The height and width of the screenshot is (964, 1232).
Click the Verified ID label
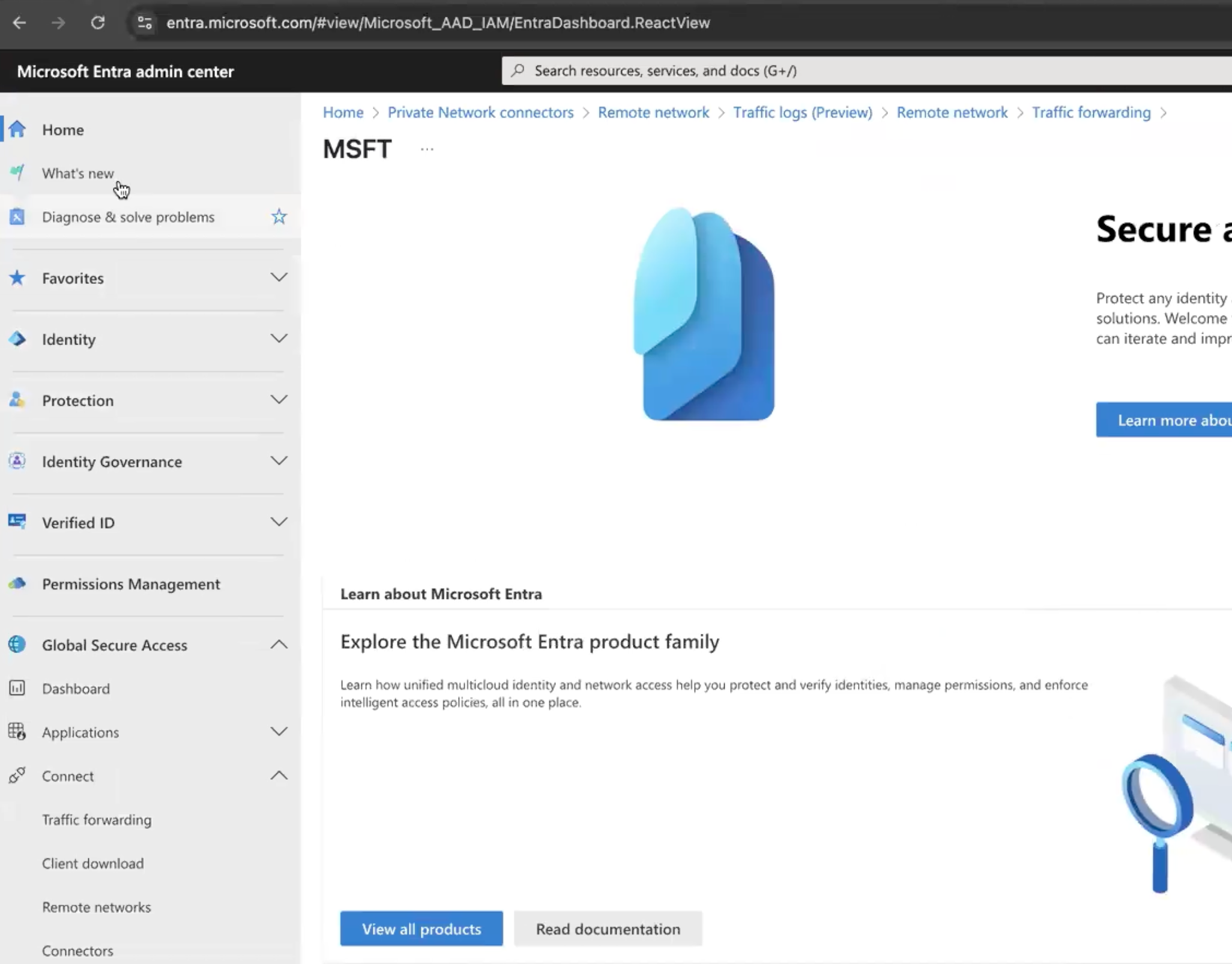tap(78, 523)
